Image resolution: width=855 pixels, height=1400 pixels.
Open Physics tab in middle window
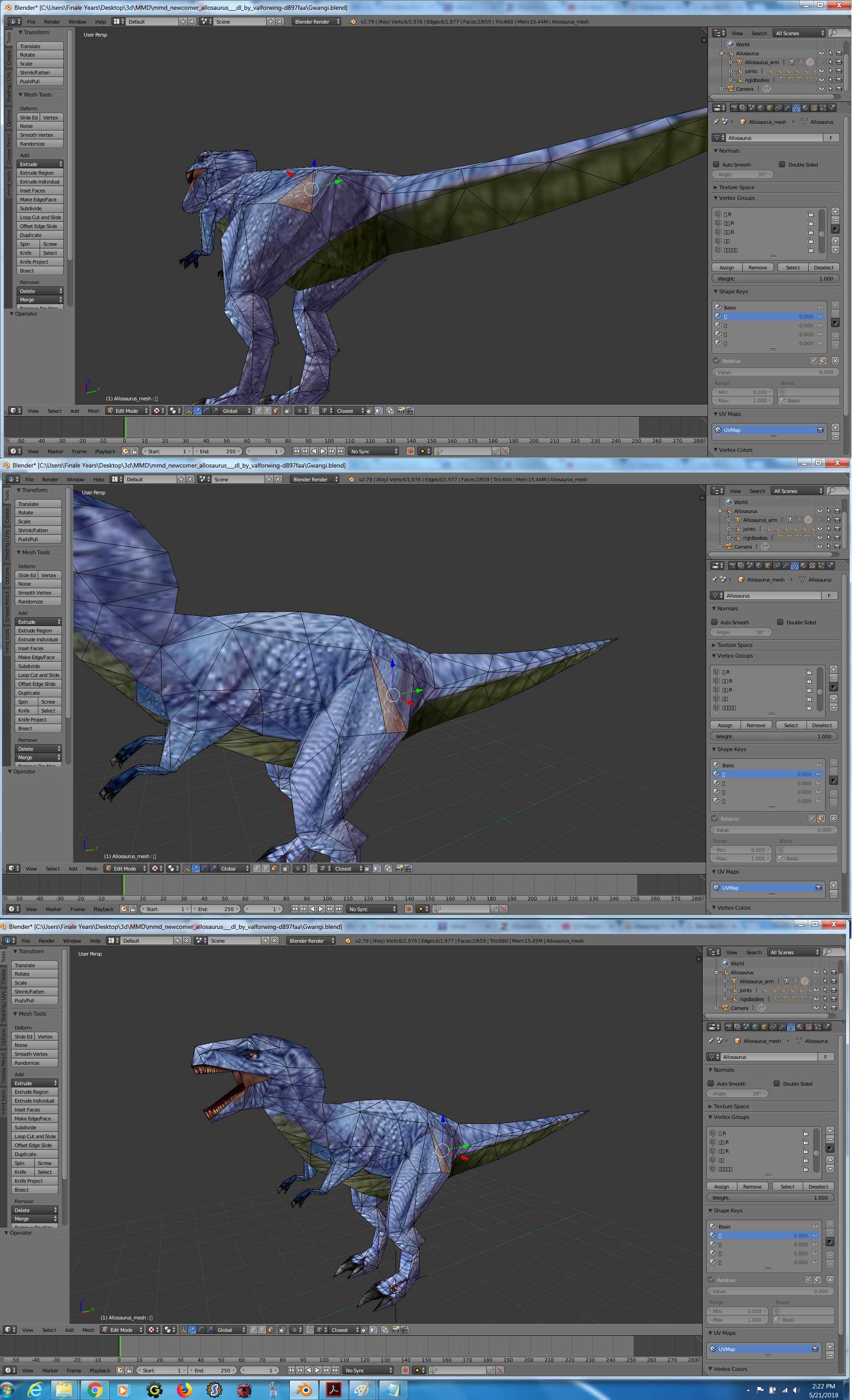830,566
